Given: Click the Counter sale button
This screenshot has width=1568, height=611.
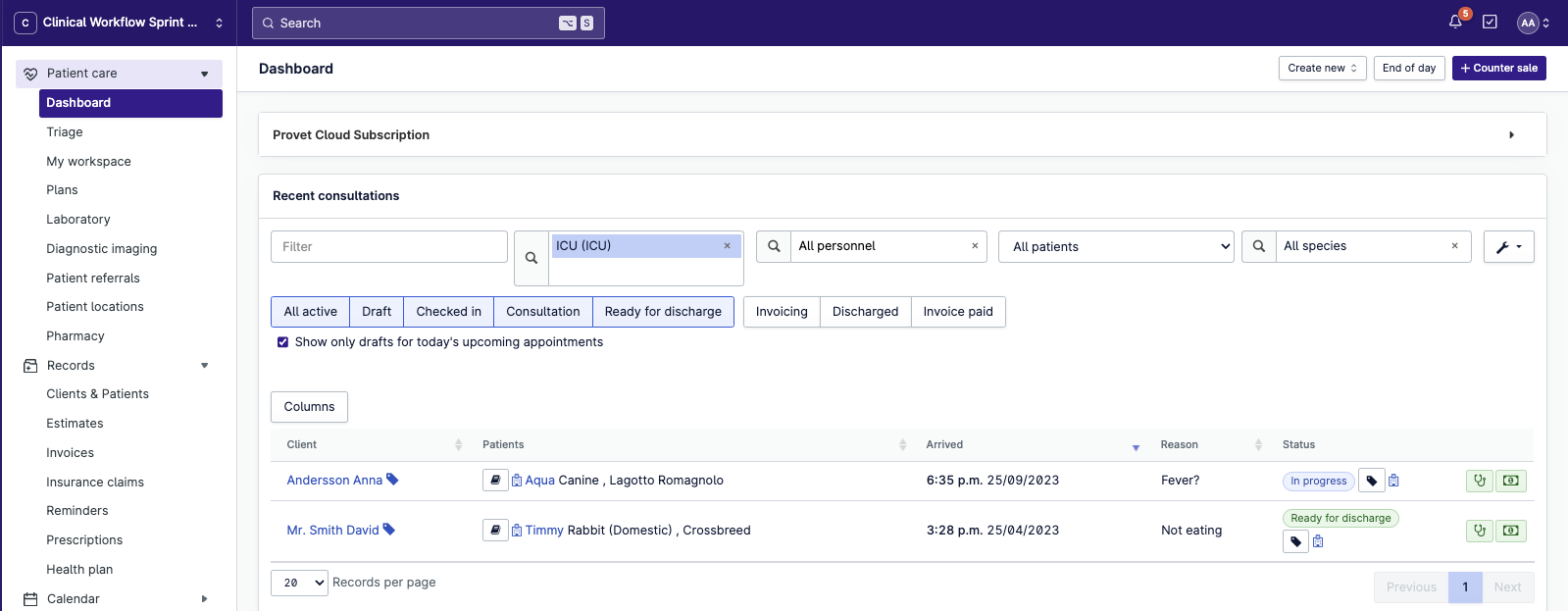Looking at the screenshot, I should (x=1498, y=69).
